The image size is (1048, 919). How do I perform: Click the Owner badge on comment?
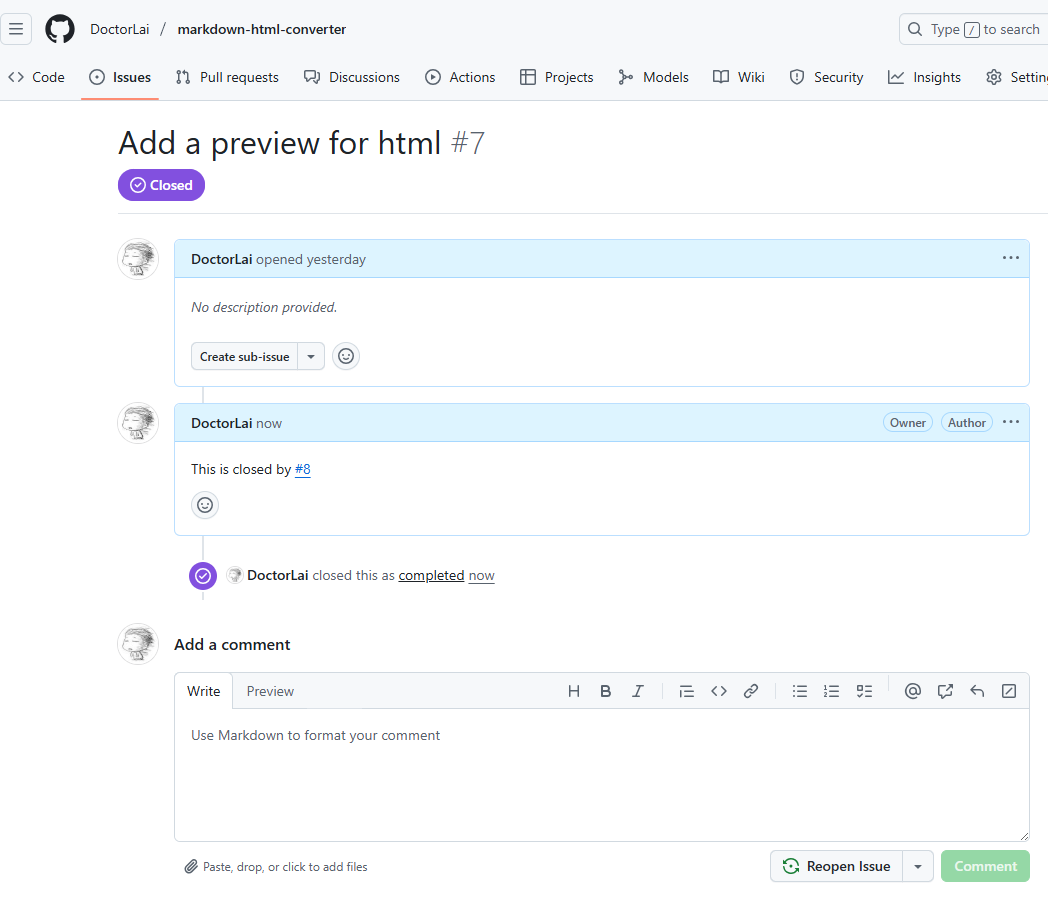tap(908, 422)
